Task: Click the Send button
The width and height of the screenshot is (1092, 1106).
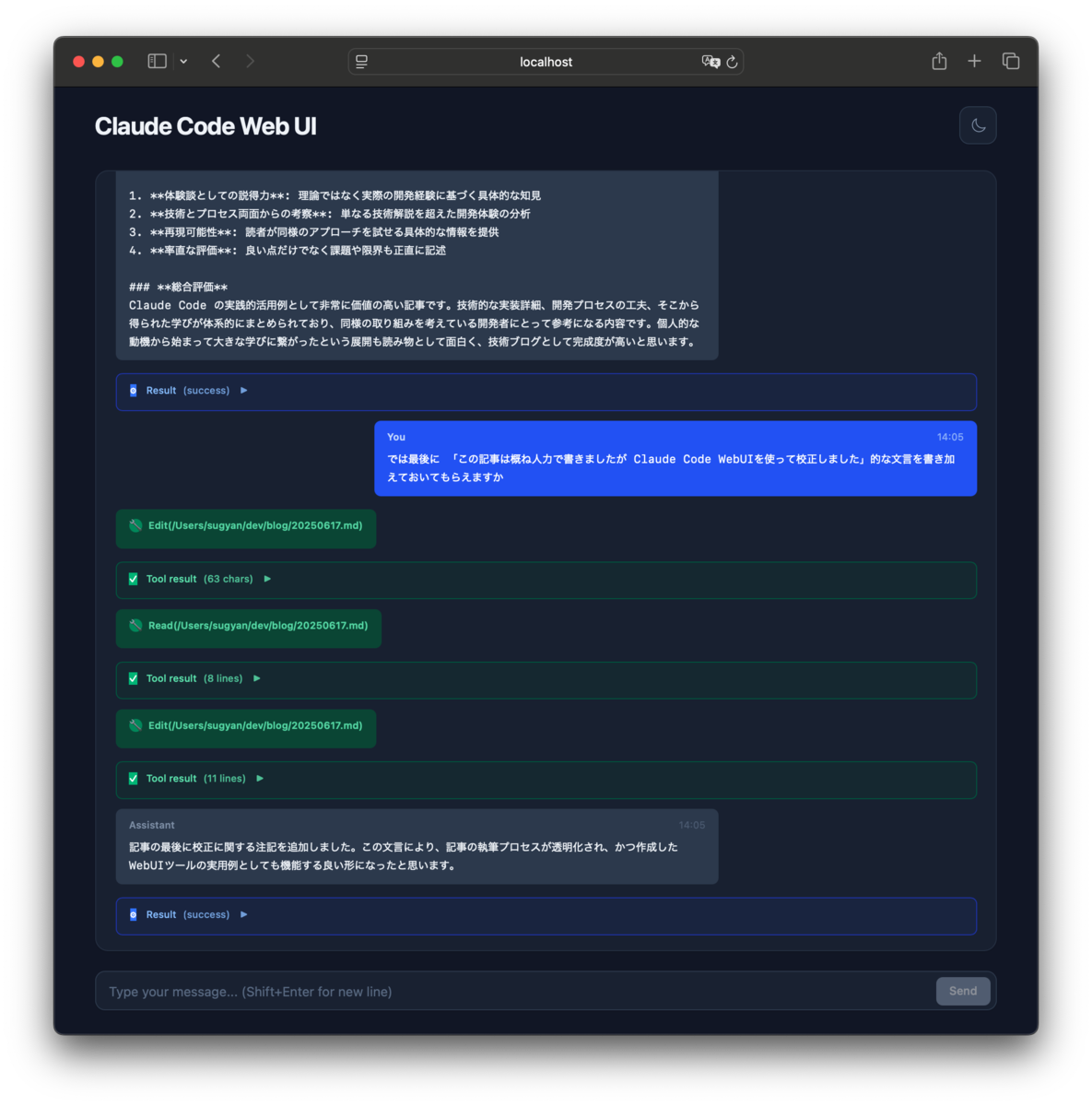Action: (x=963, y=991)
